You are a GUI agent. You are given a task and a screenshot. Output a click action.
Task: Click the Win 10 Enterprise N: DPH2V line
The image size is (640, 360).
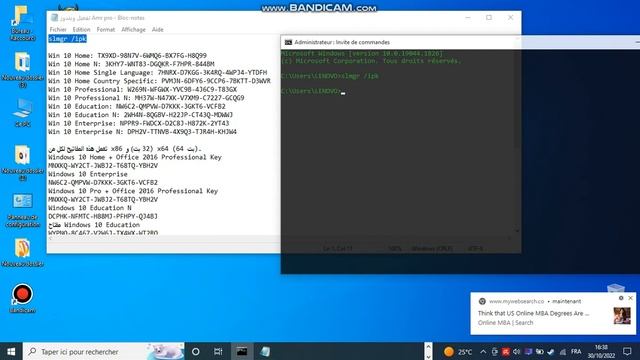coord(142,132)
